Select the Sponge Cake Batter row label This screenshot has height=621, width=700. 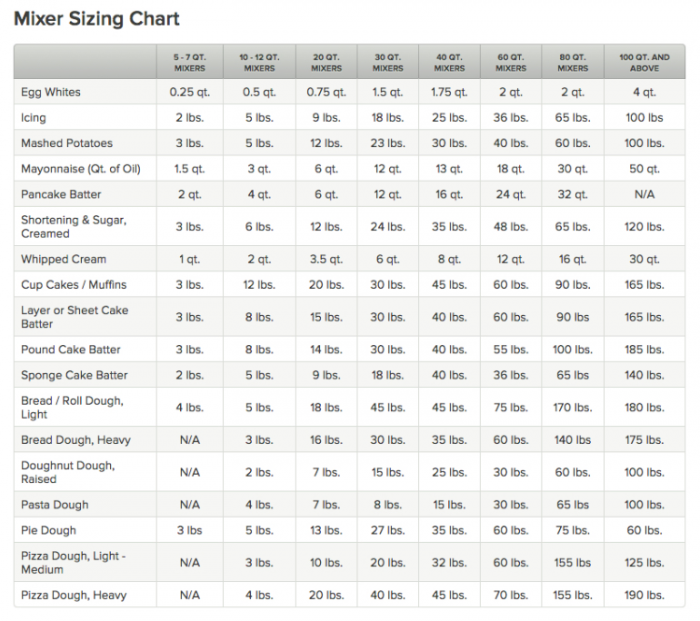74,375
